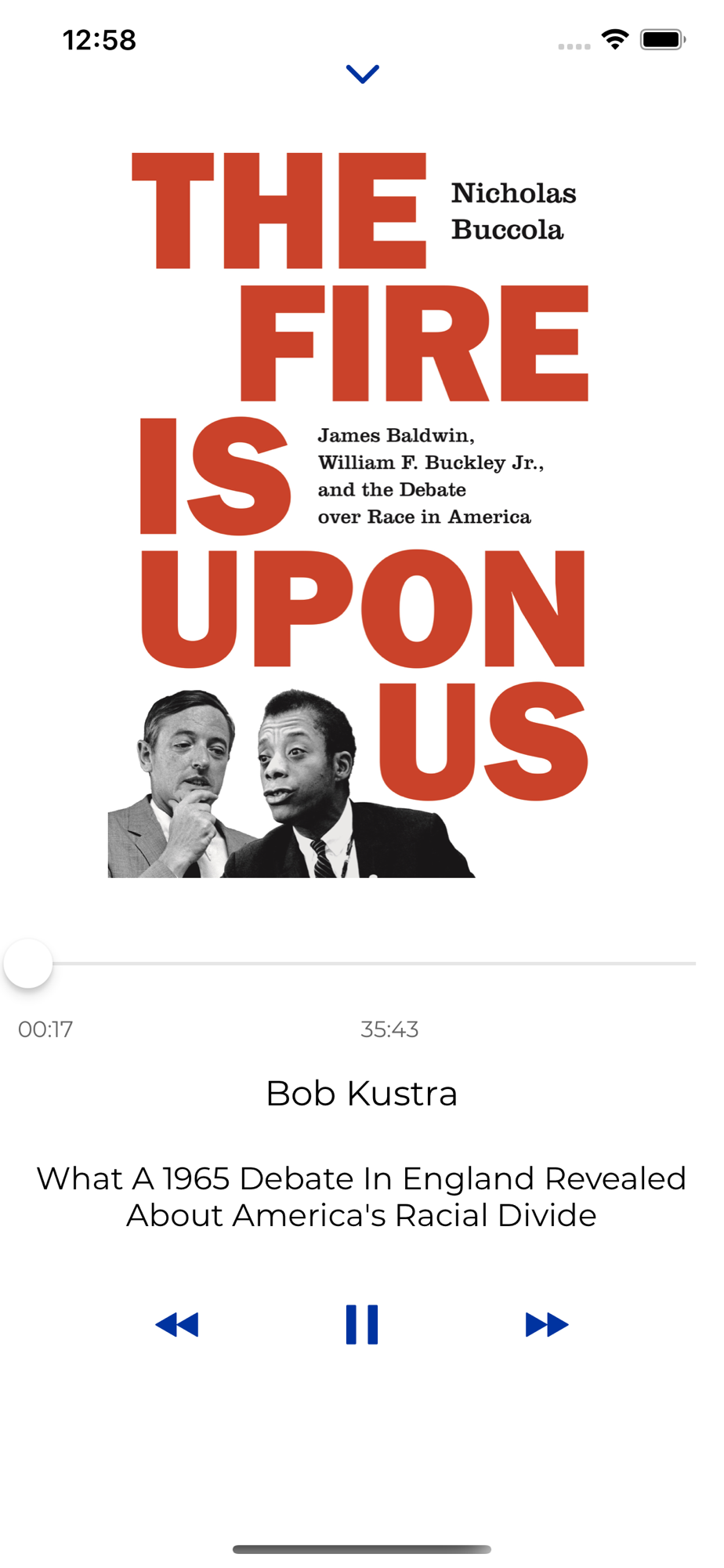The image size is (724, 1568).
Task: Collapse the player with the down chevron
Action: point(362,74)
